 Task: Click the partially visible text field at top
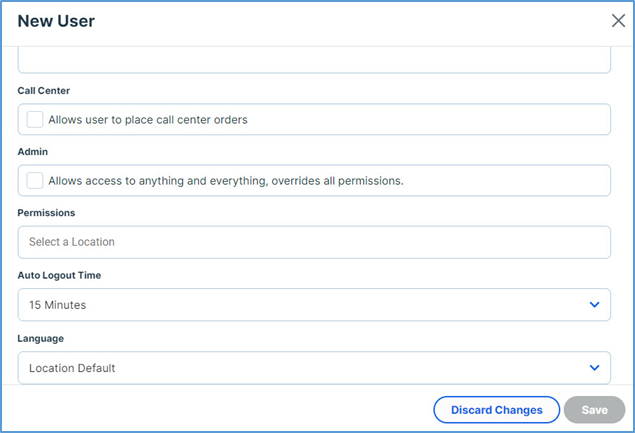[314, 59]
